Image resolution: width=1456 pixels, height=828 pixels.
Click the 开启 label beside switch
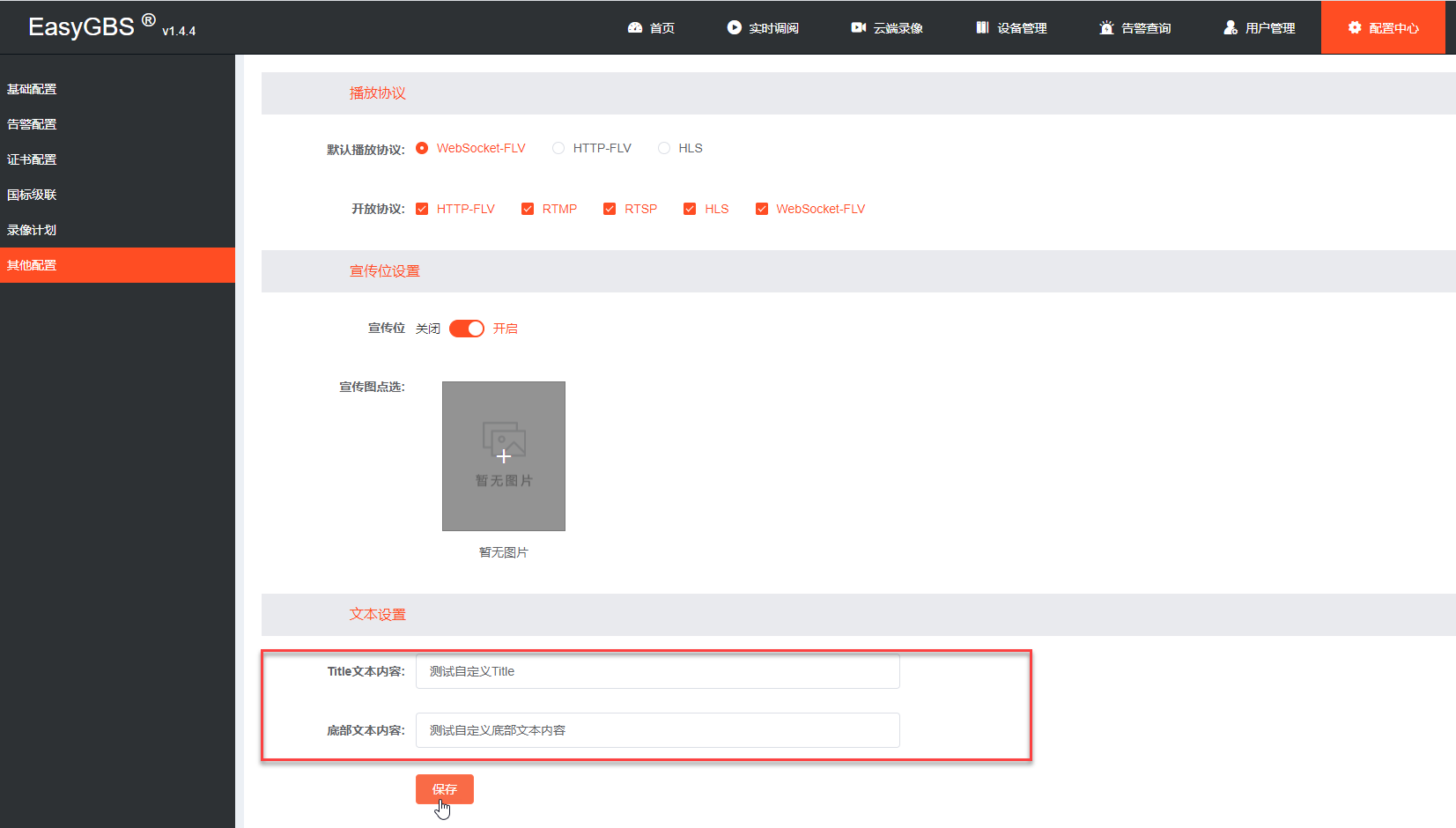tap(506, 329)
